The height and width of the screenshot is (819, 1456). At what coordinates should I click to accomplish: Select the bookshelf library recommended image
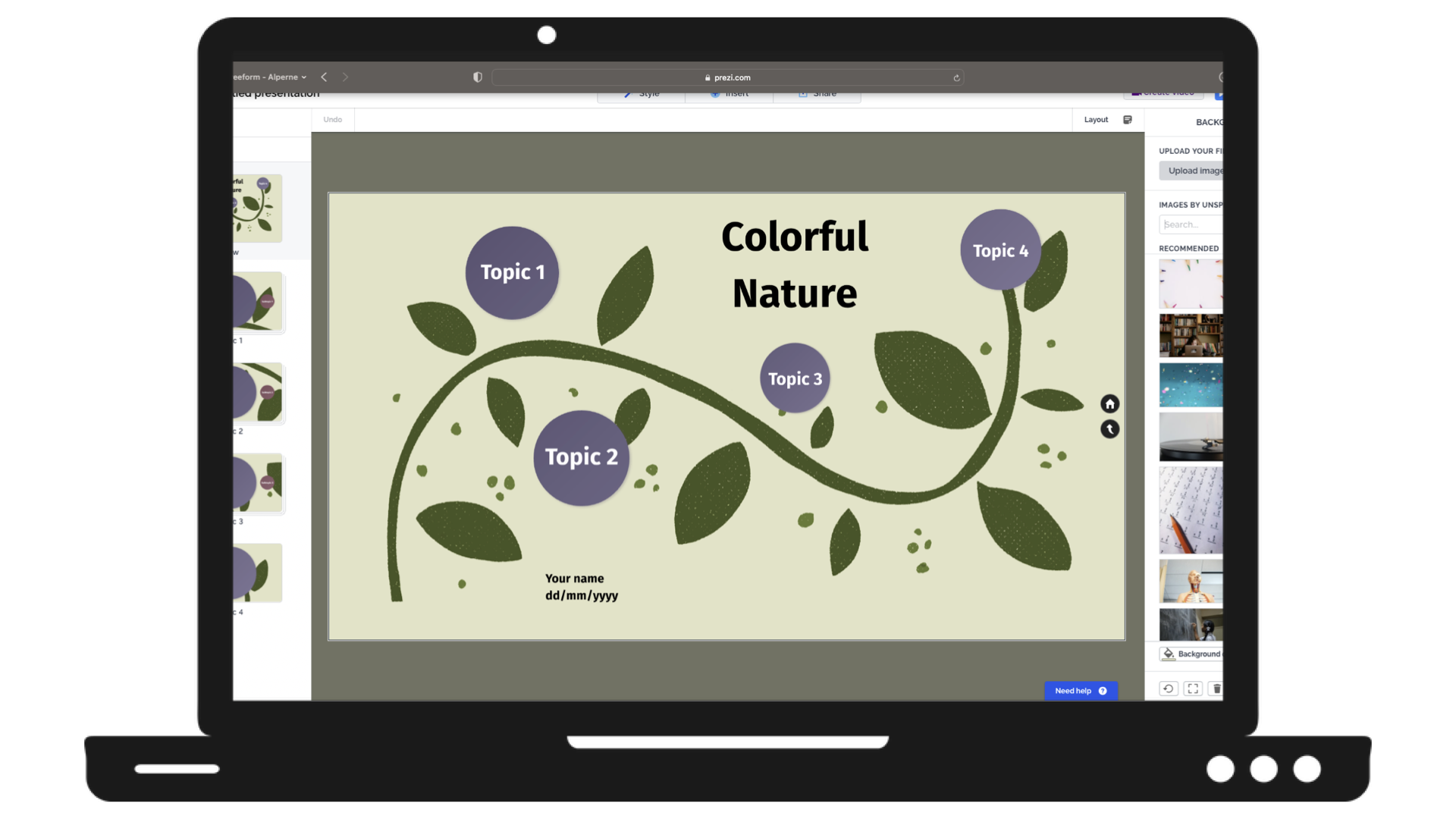(1191, 335)
